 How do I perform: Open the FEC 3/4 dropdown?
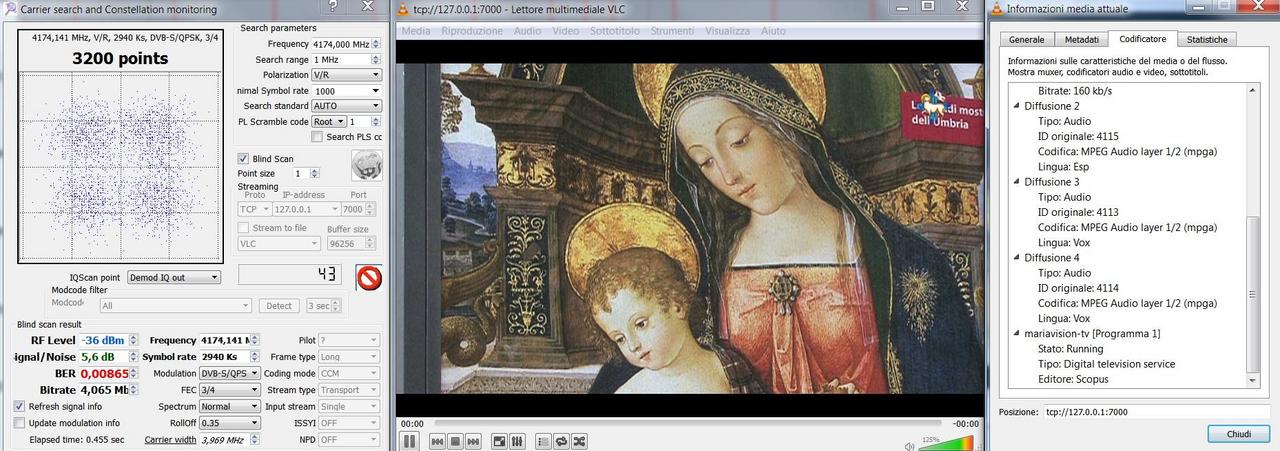tap(229, 390)
